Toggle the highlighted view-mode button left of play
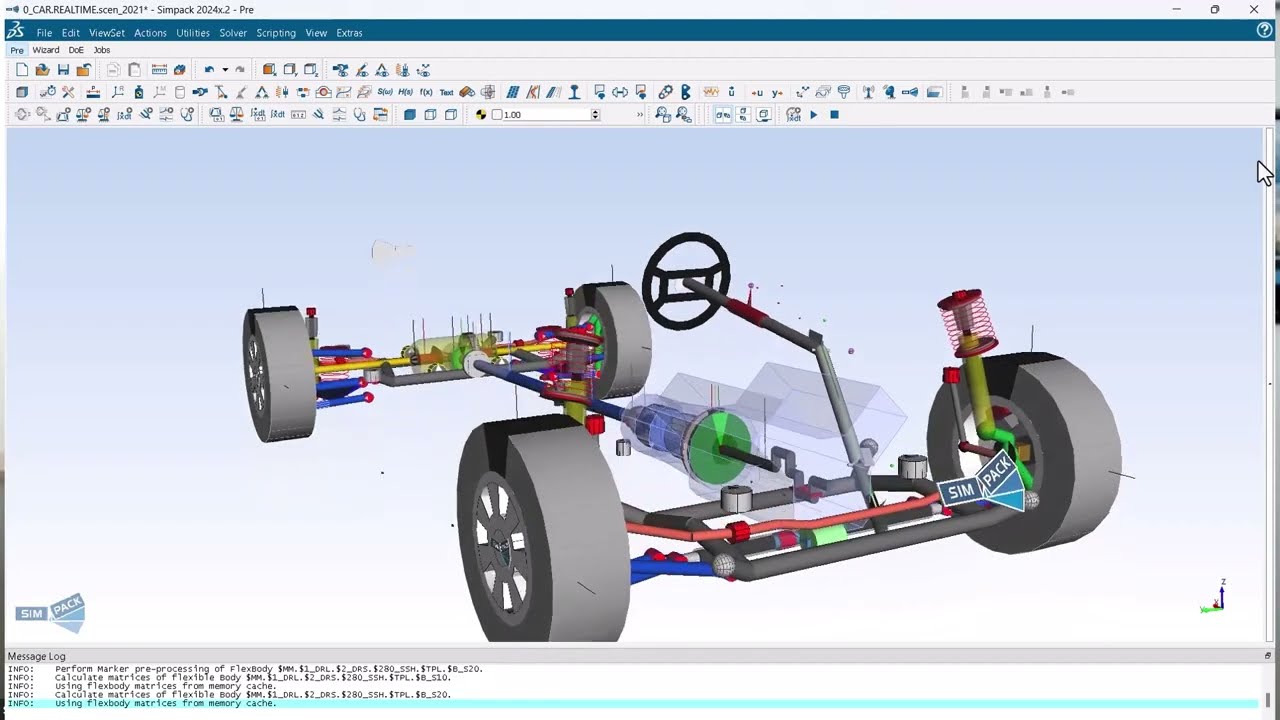This screenshot has height=720, width=1280. point(722,115)
